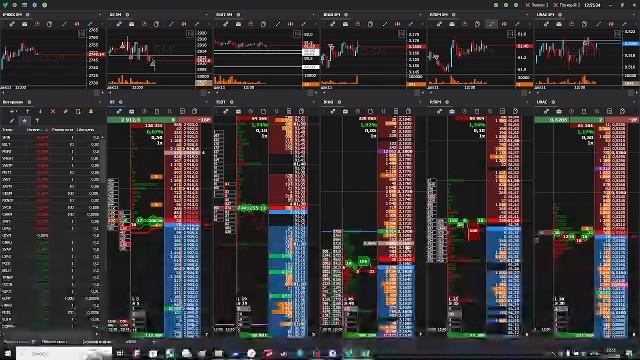Select the brush tool in IMOEX chart toolbar
This screenshot has width=640, height=360.
[90, 24]
